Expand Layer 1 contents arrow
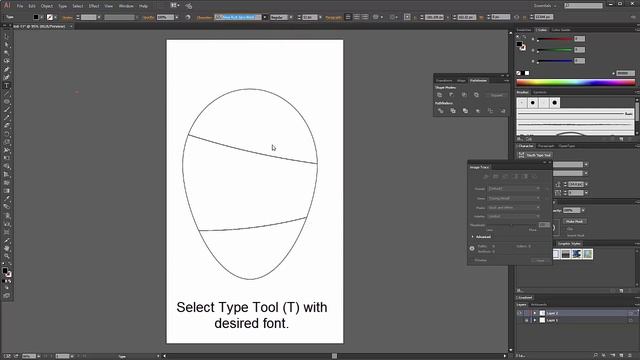Screen dimensions: 640x360 point(535,320)
